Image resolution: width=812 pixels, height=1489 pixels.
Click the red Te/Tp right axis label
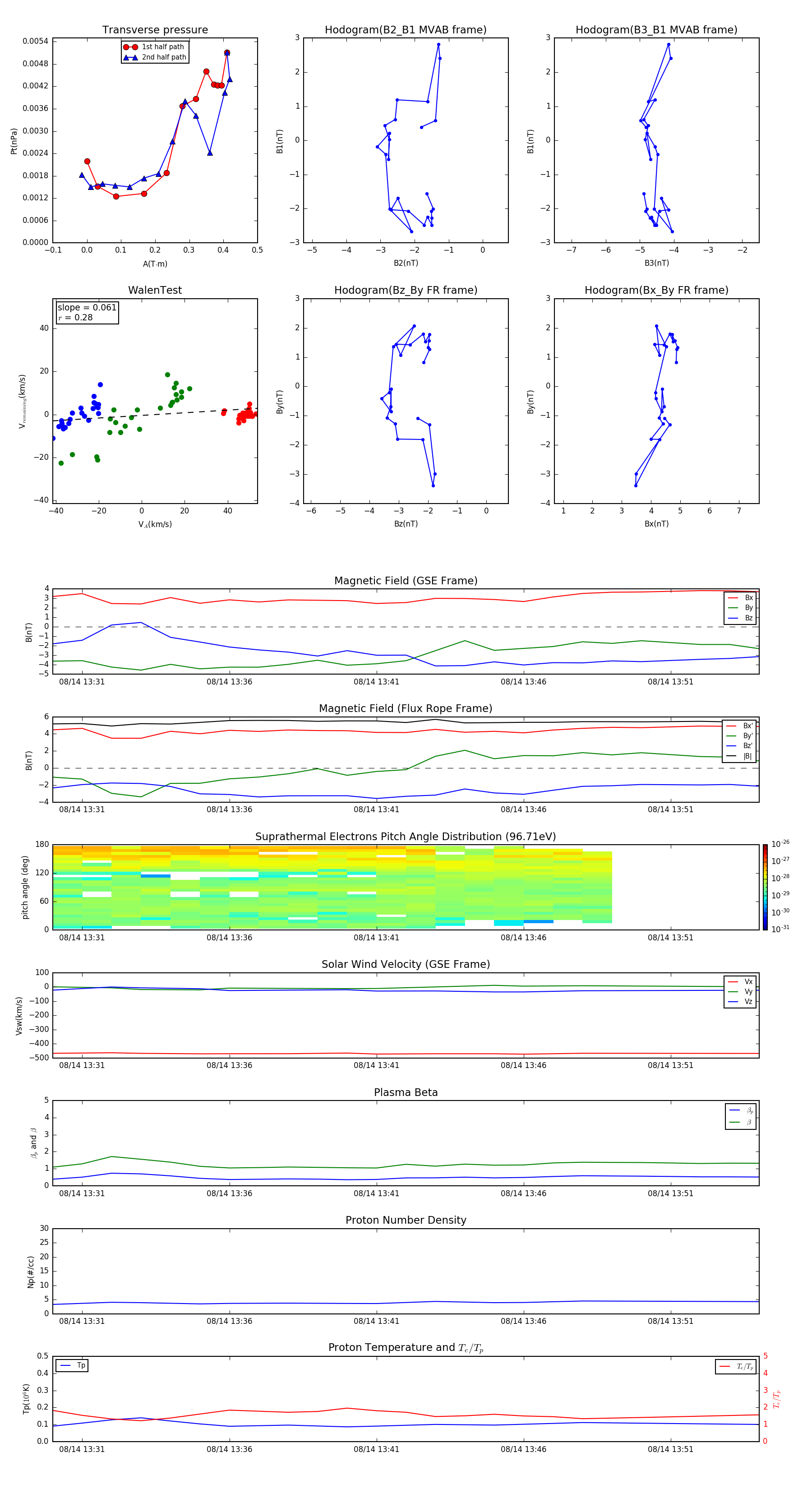776,1399
